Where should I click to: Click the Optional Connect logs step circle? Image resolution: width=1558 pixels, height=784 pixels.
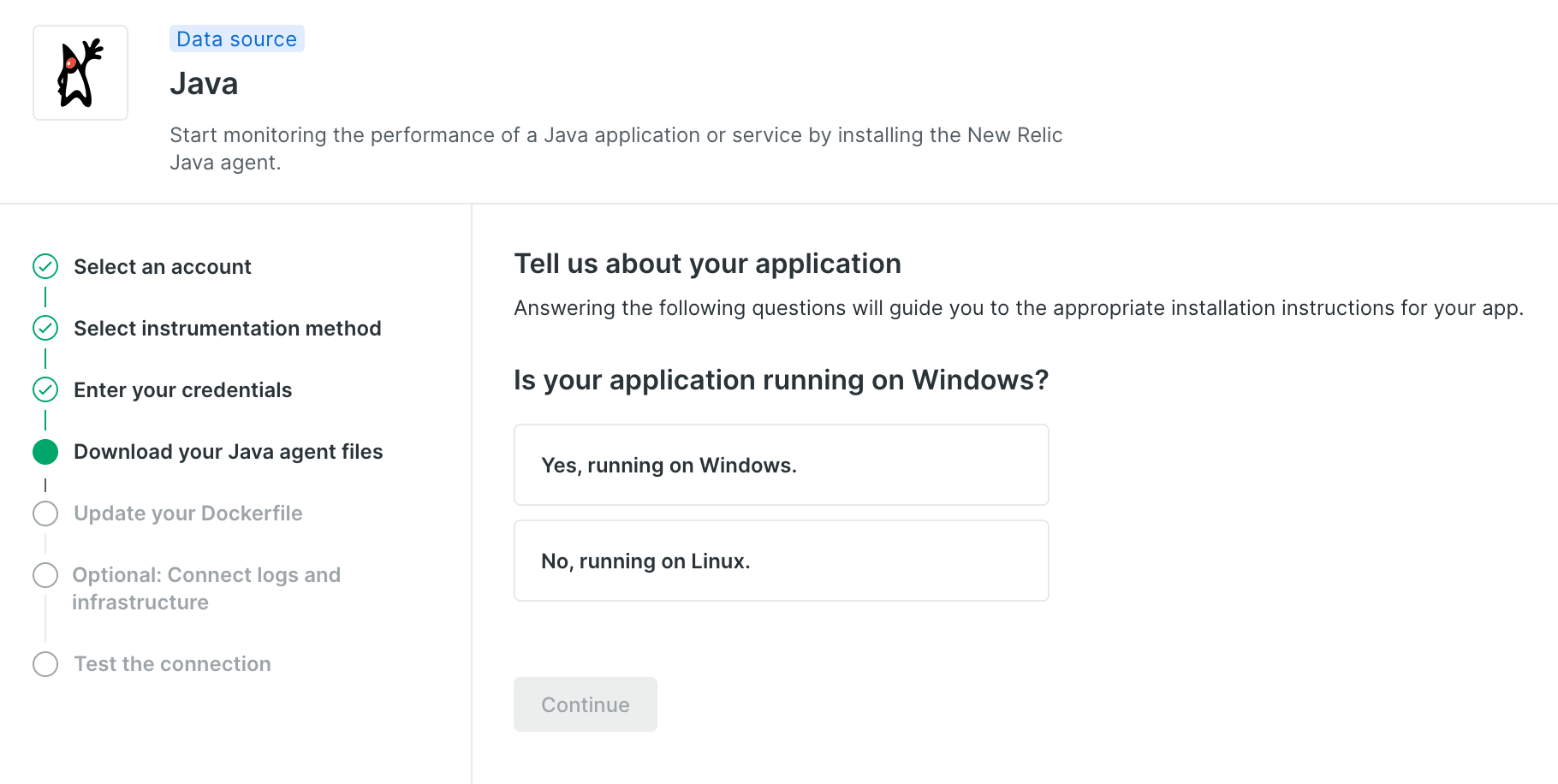(45, 575)
